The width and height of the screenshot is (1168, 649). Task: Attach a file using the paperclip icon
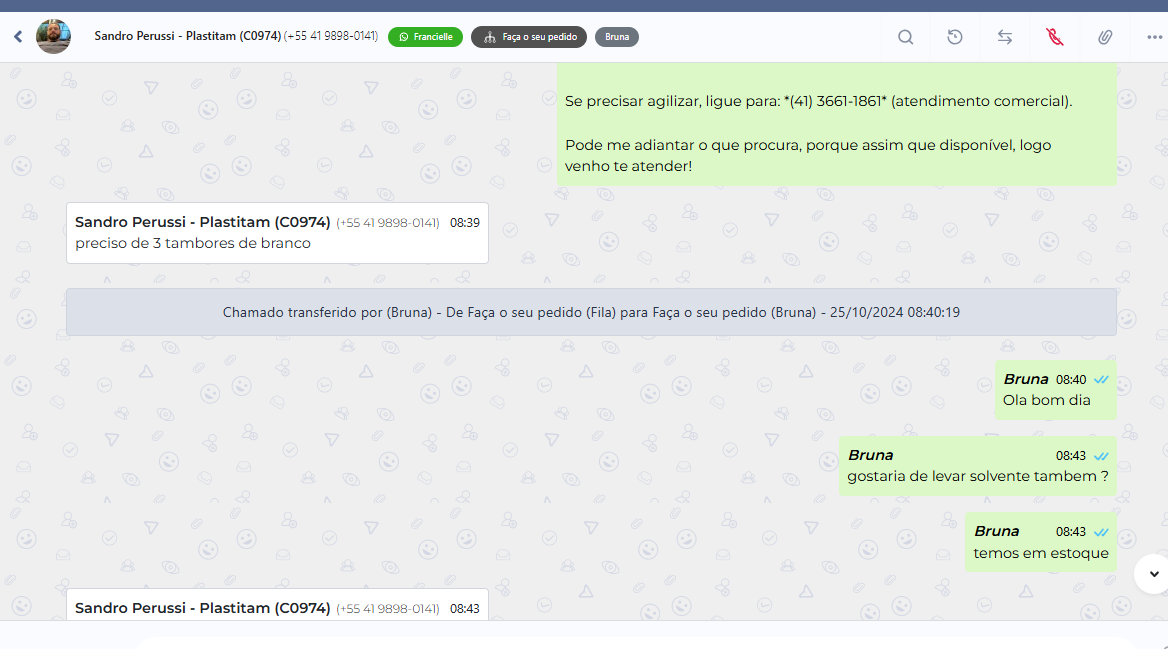1104,37
